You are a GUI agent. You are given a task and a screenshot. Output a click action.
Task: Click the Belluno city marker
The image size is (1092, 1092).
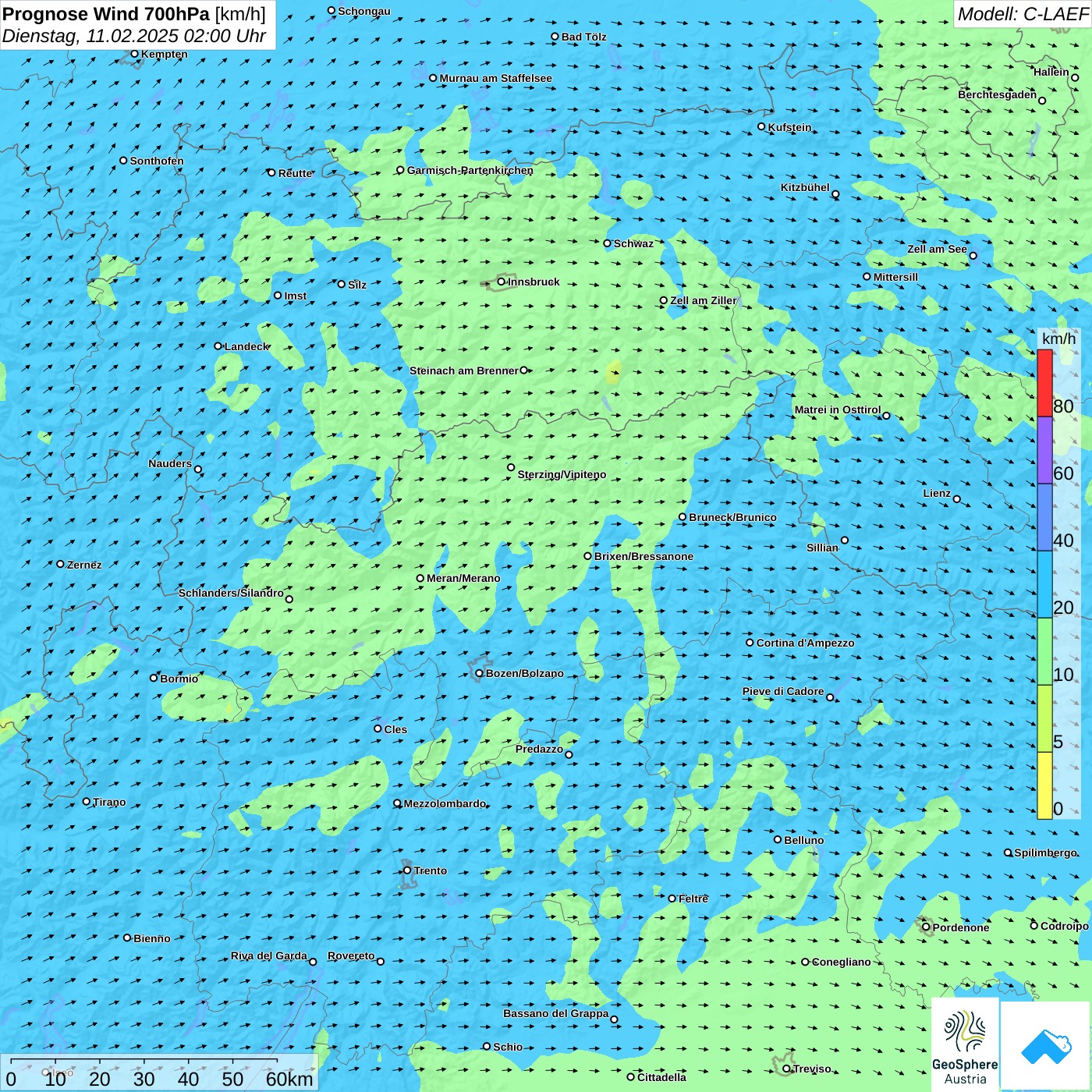point(778,839)
